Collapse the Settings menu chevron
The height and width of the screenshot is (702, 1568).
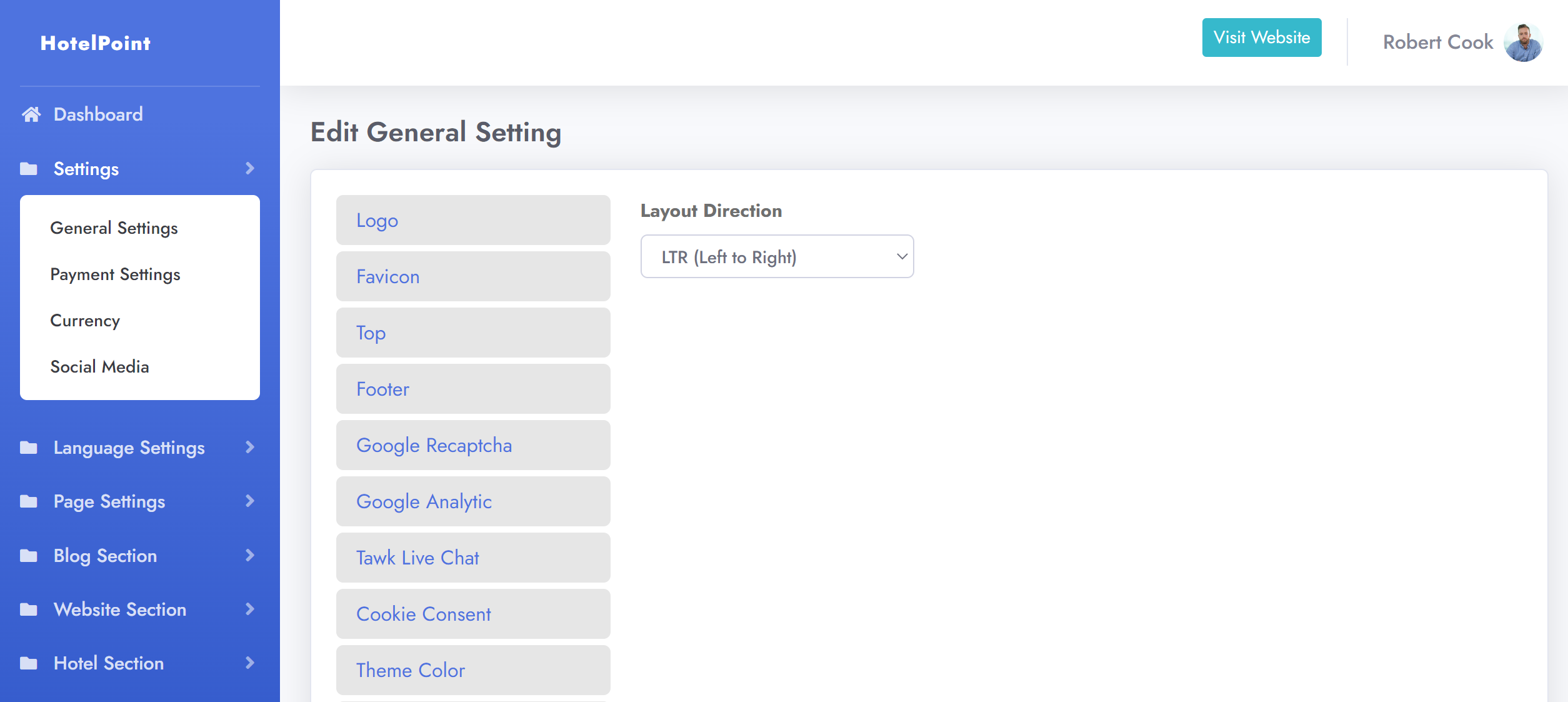click(250, 169)
